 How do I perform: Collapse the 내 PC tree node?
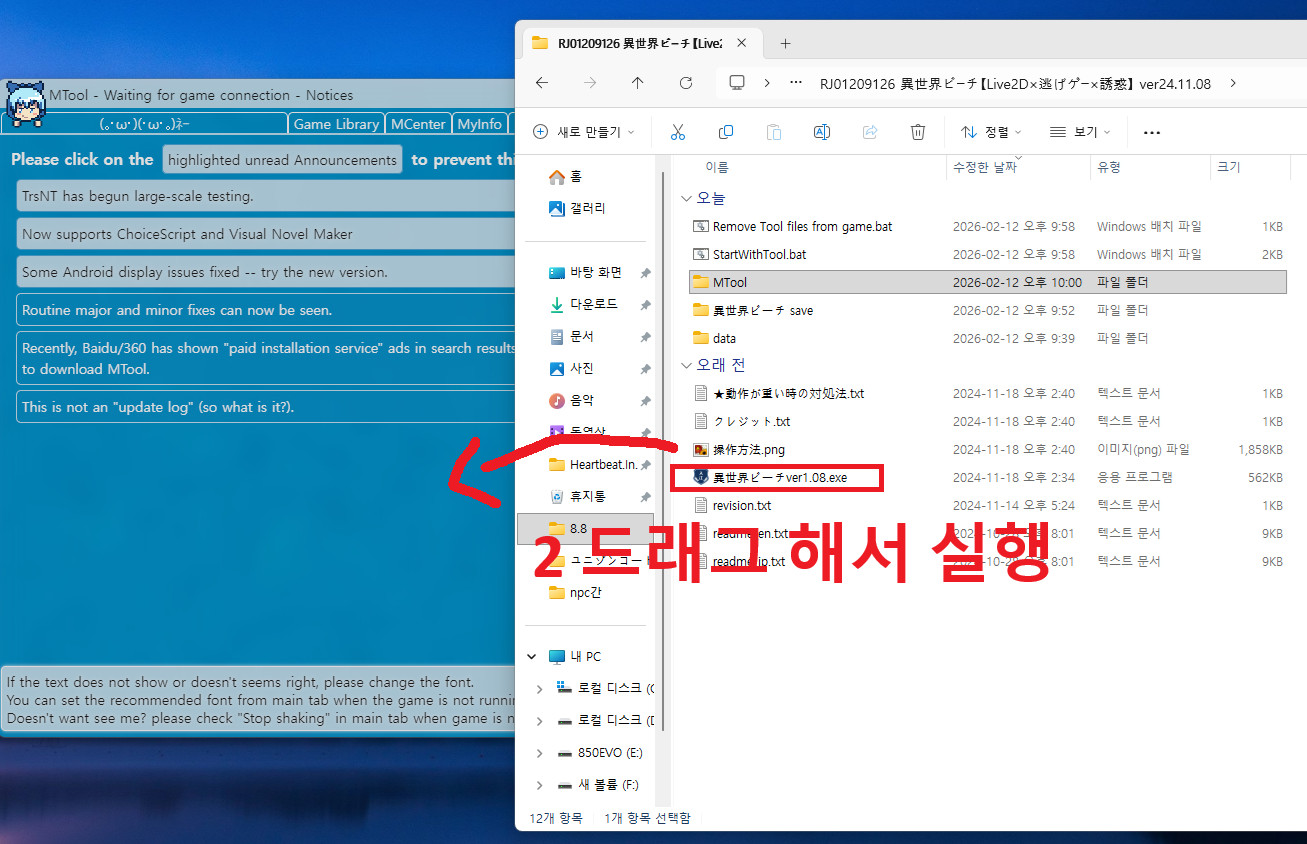(x=532, y=657)
